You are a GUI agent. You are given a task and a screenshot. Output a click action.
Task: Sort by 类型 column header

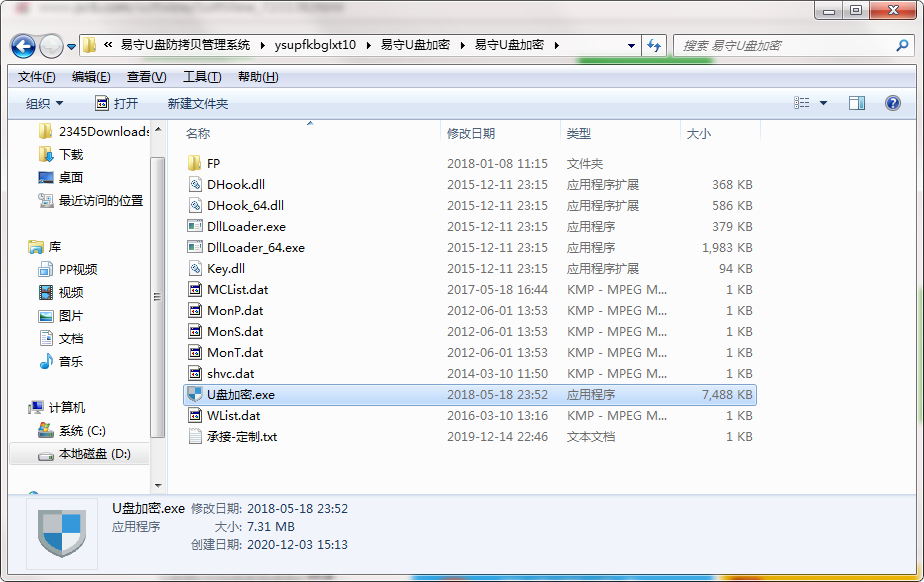(579, 134)
